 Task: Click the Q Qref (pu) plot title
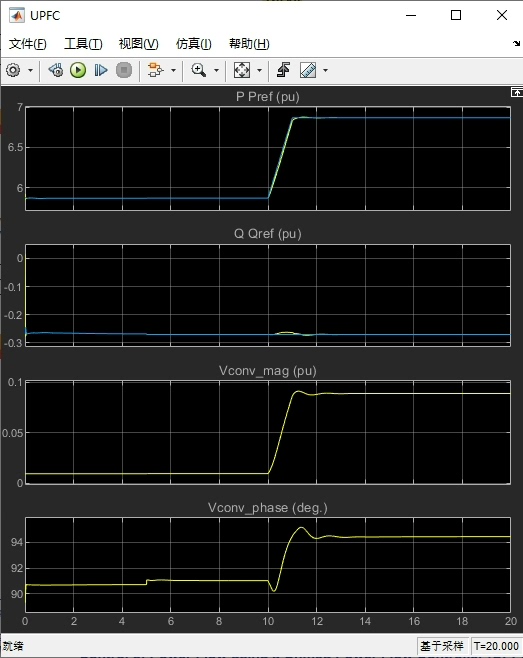[x=268, y=234]
